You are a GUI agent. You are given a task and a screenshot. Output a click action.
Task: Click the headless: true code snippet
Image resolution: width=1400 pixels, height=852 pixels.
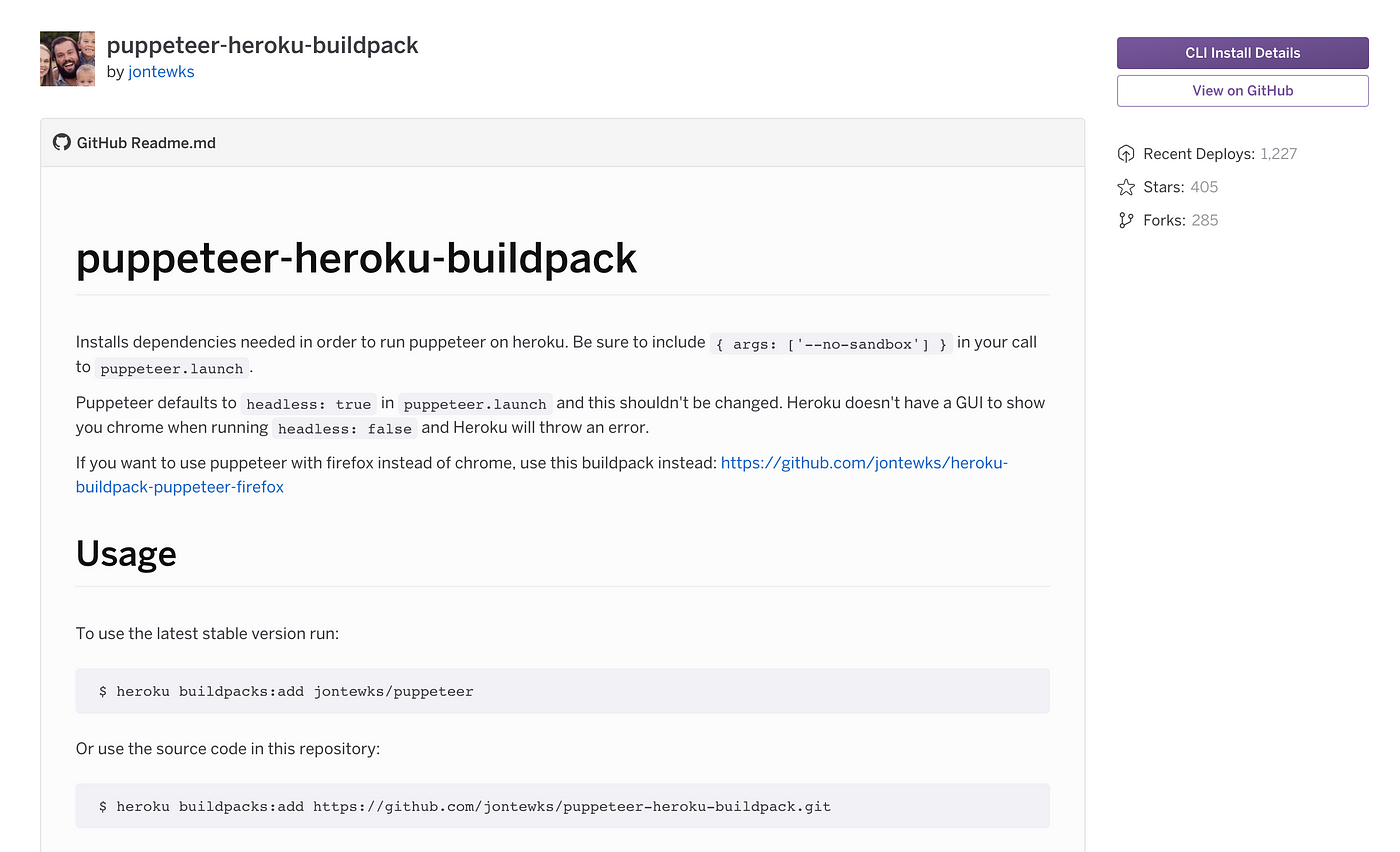click(x=308, y=404)
